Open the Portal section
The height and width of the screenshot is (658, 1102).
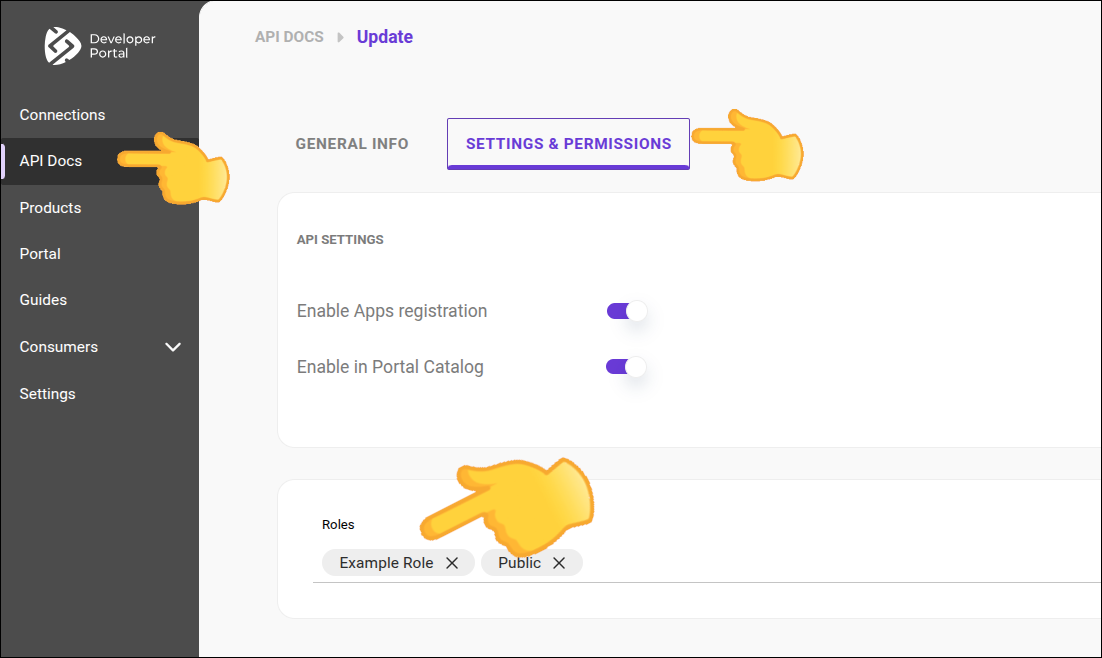pyautogui.click(x=40, y=253)
